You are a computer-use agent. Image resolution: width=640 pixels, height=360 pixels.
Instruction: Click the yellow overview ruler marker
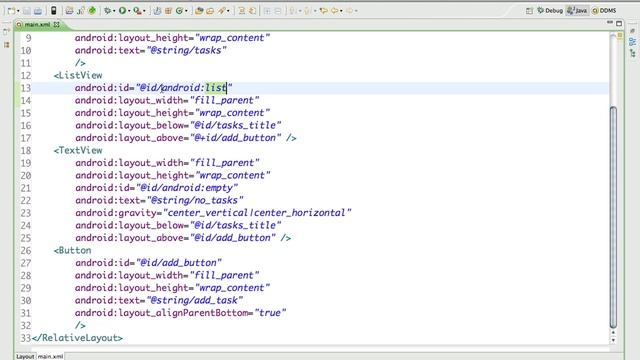pos(620,36)
